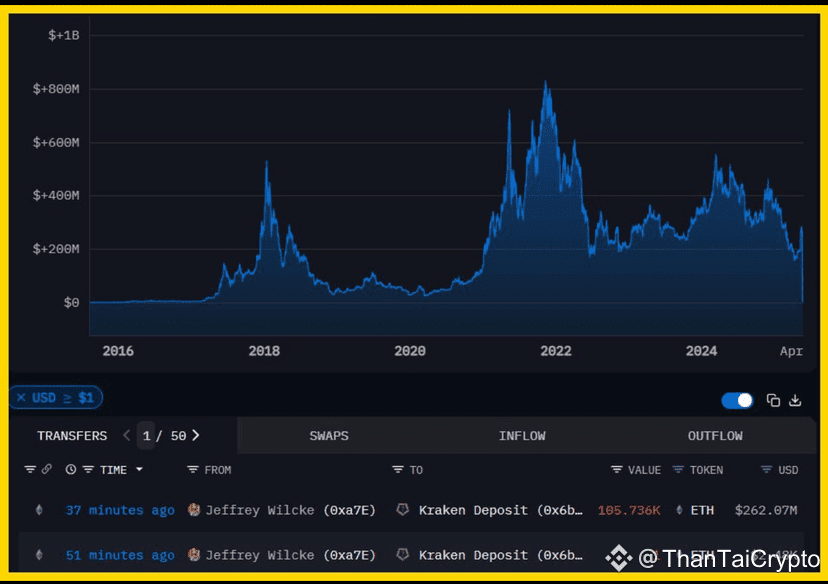
Task: Click the download/export icon near the toggle
Action: (x=795, y=400)
